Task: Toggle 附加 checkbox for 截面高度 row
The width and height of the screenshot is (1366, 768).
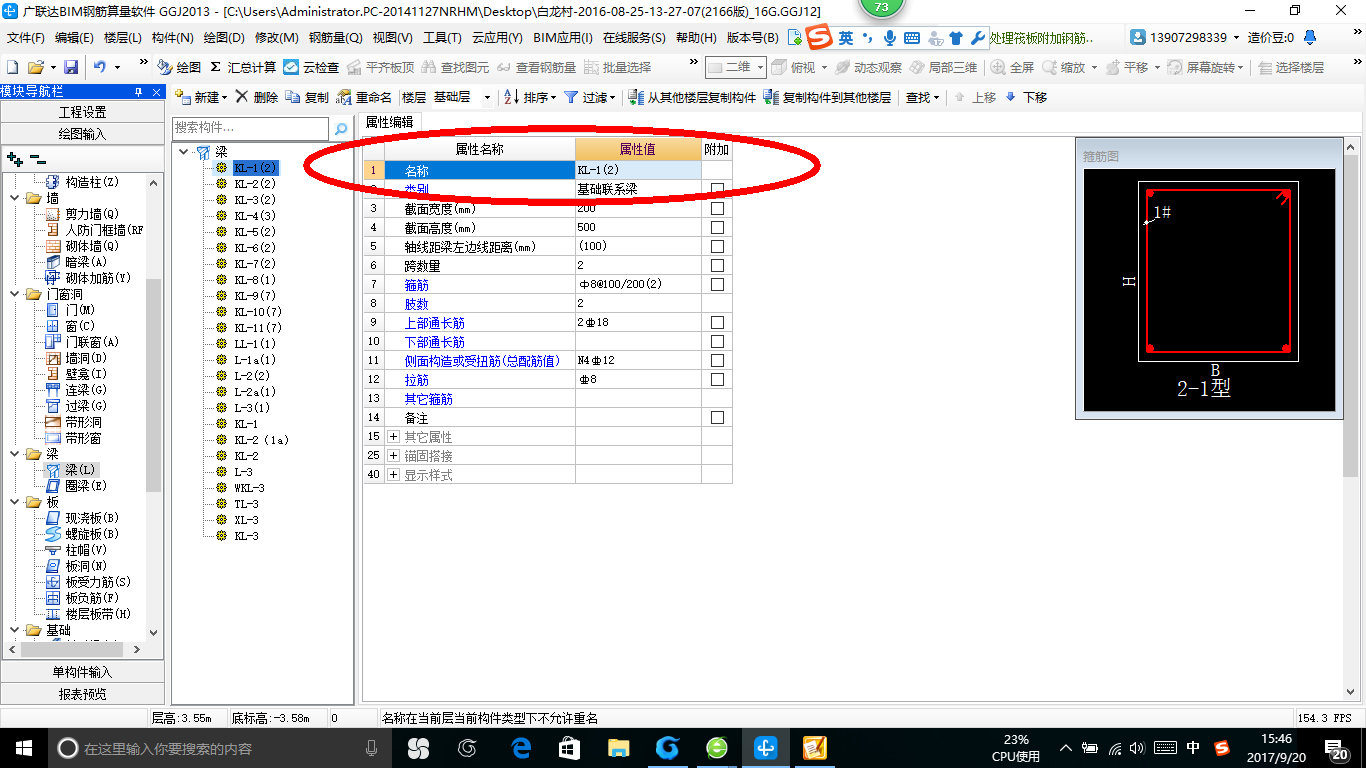Action: (x=717, y=227)
